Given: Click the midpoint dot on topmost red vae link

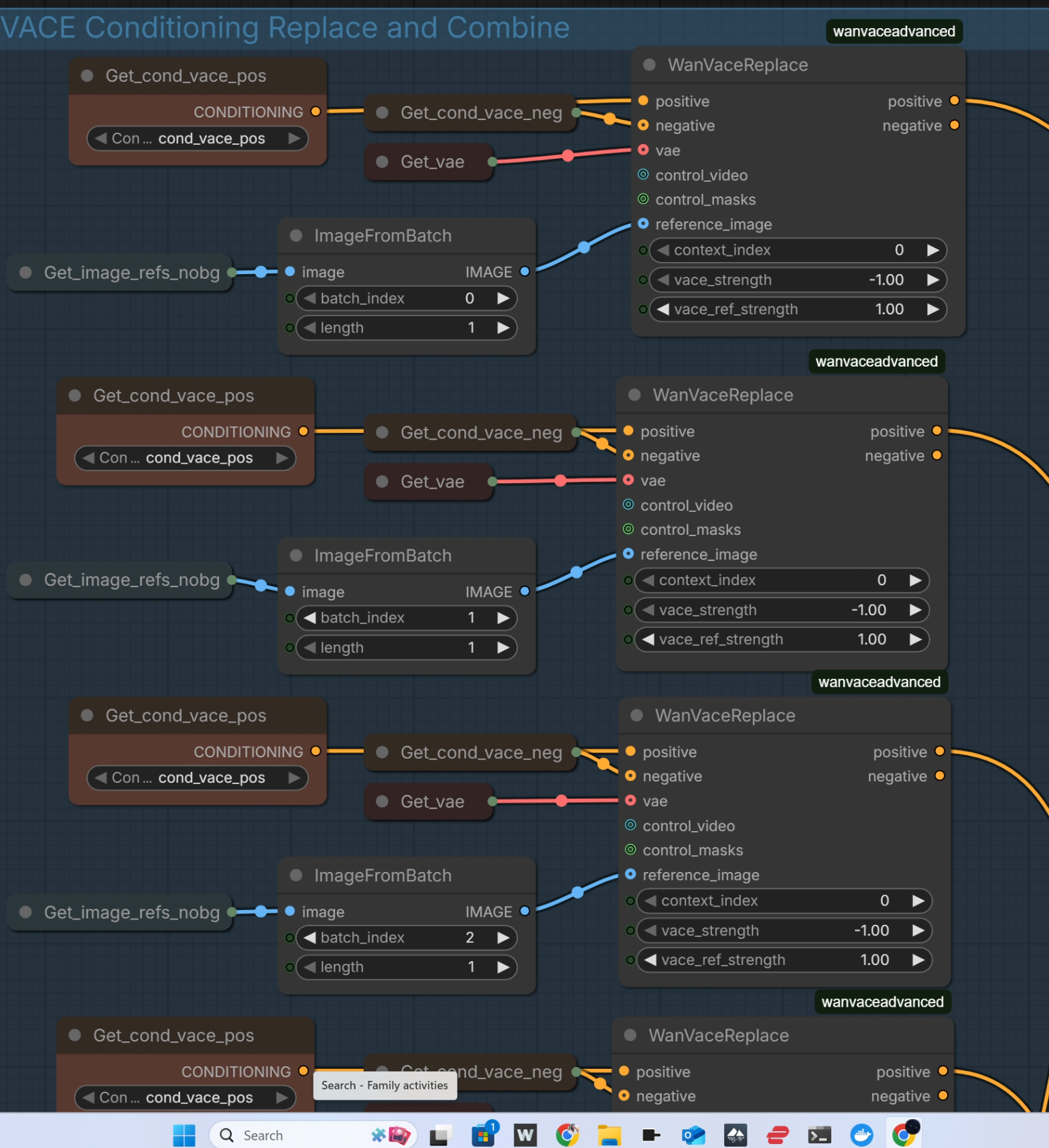Looking at the screenshot, I should pos(568,155).
